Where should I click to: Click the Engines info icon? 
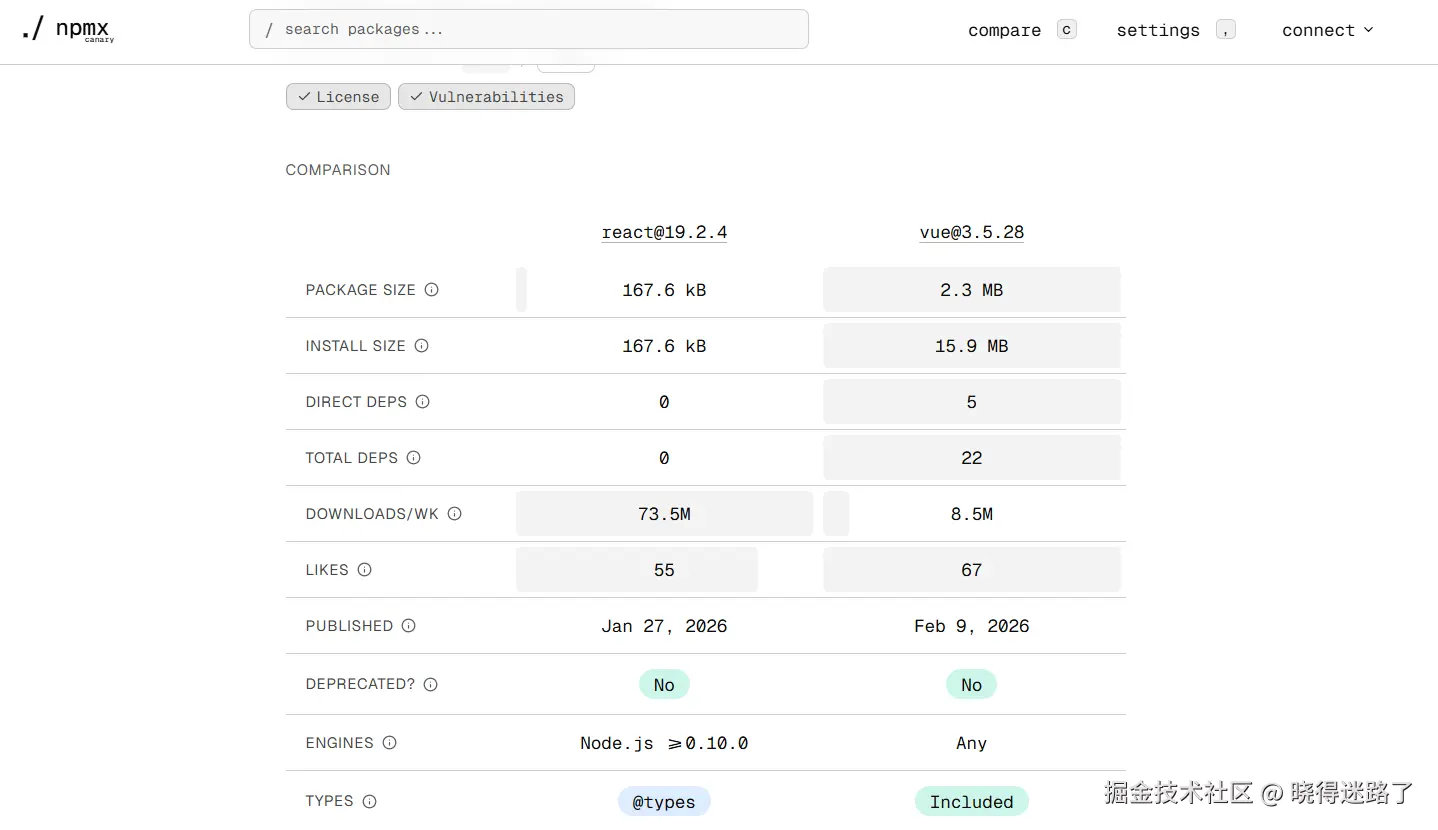pos(389,743)
